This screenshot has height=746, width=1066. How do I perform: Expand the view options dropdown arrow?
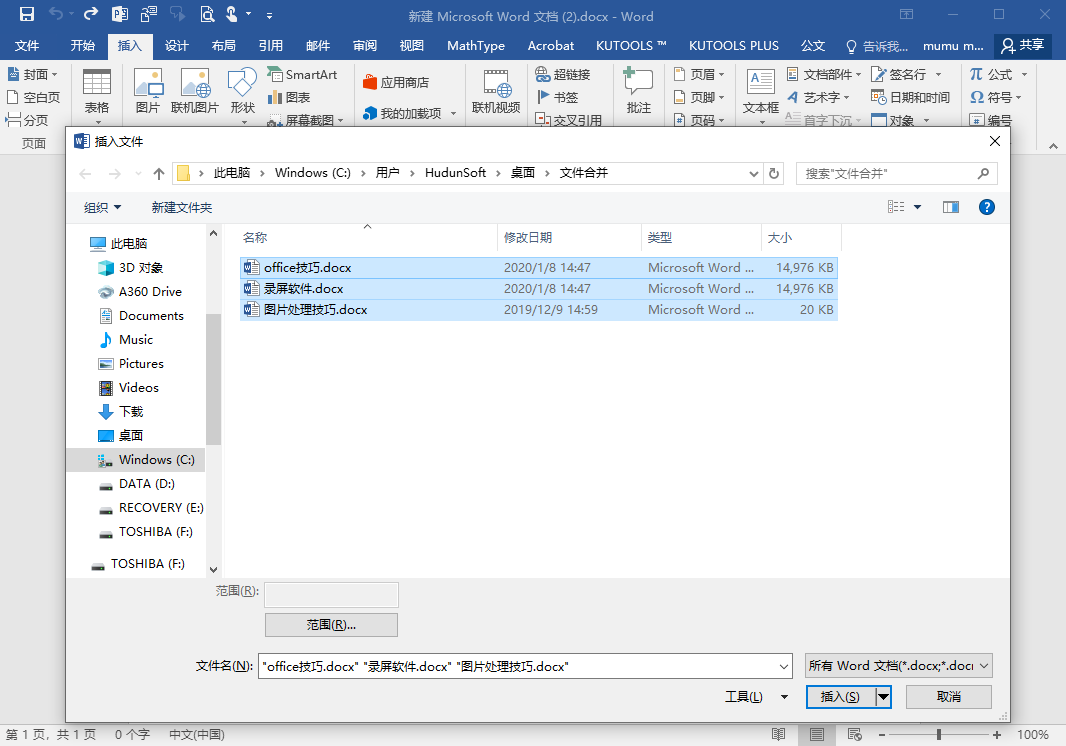click(917, 207)
